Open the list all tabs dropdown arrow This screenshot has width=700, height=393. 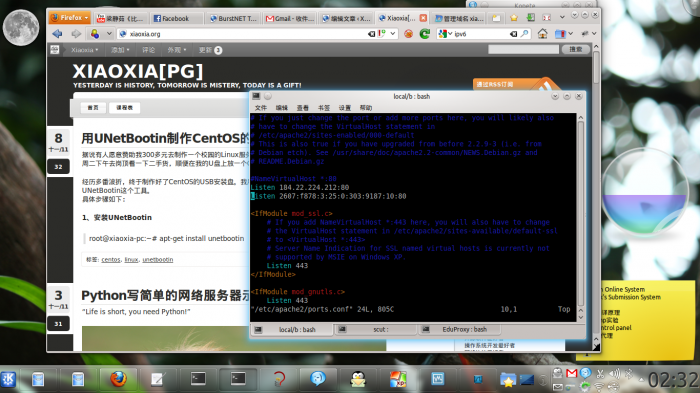click(x=562, y=17)
